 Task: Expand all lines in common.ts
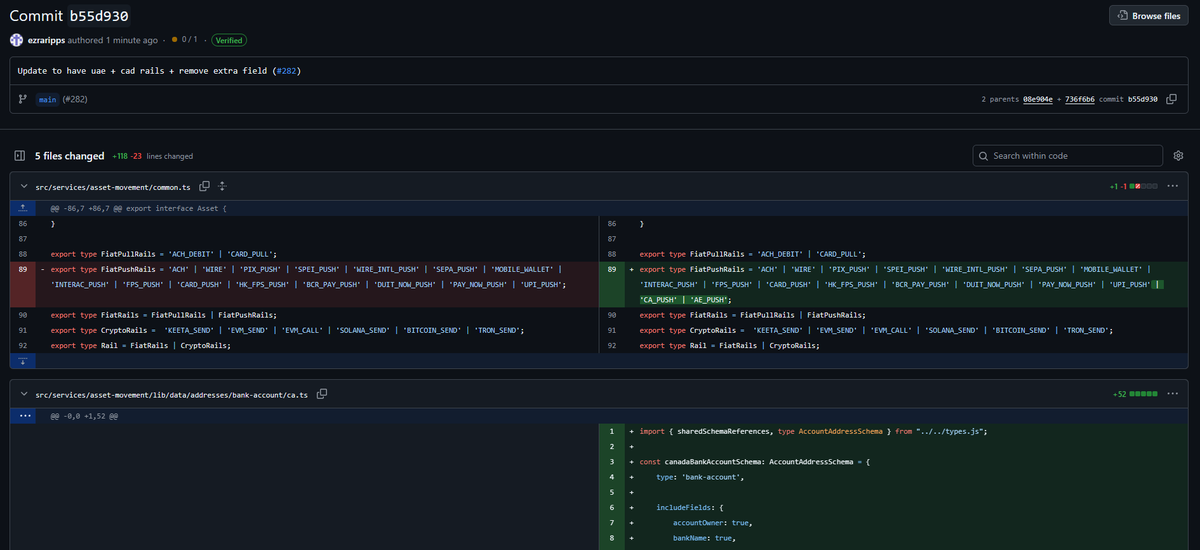[x=222, y=186]
